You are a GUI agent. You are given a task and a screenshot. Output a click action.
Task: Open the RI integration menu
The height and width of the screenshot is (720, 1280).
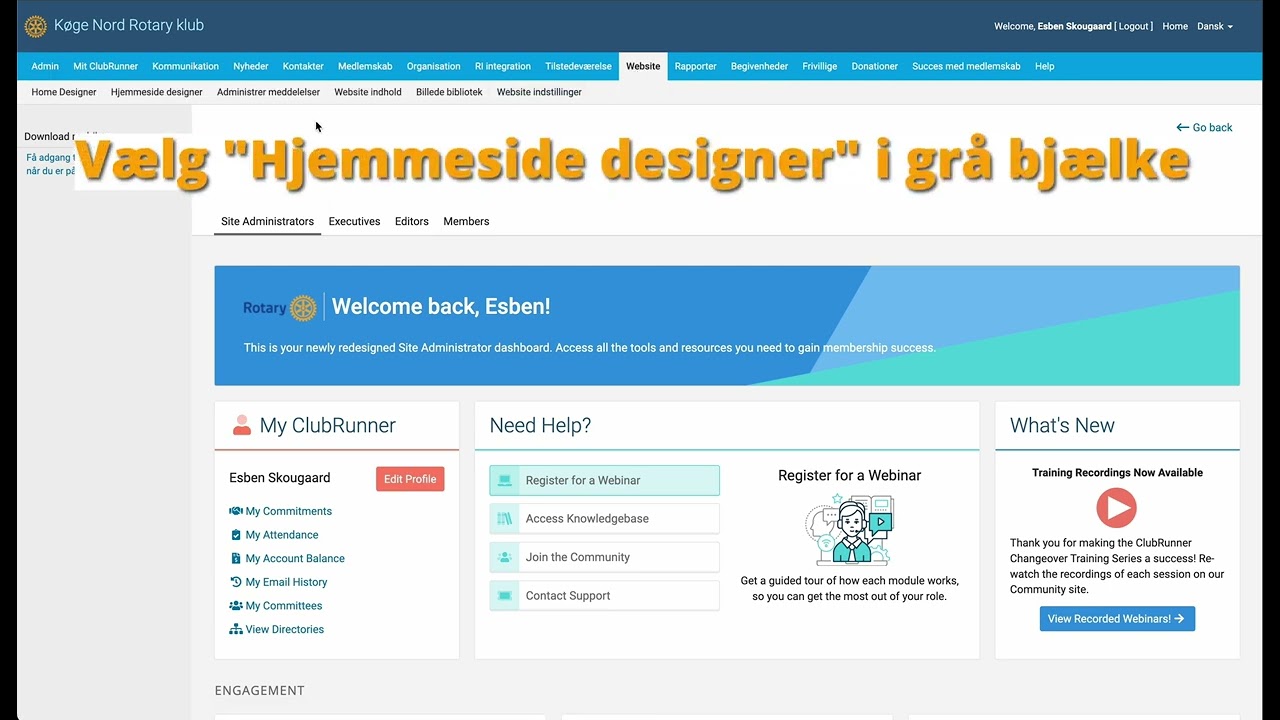[x=503, y=66]
